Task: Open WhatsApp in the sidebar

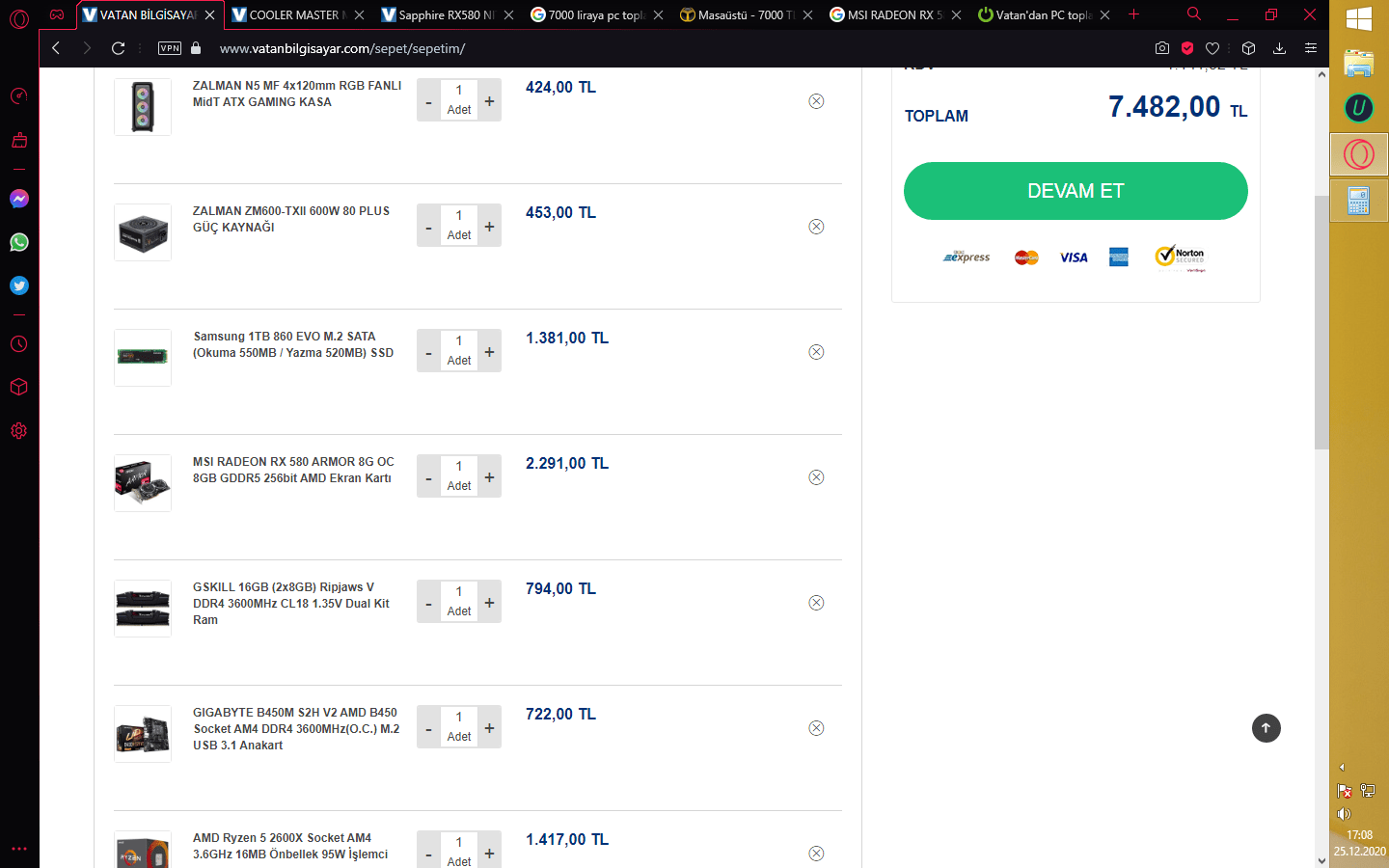Action: pyautogui.click(x=19, y=242)
